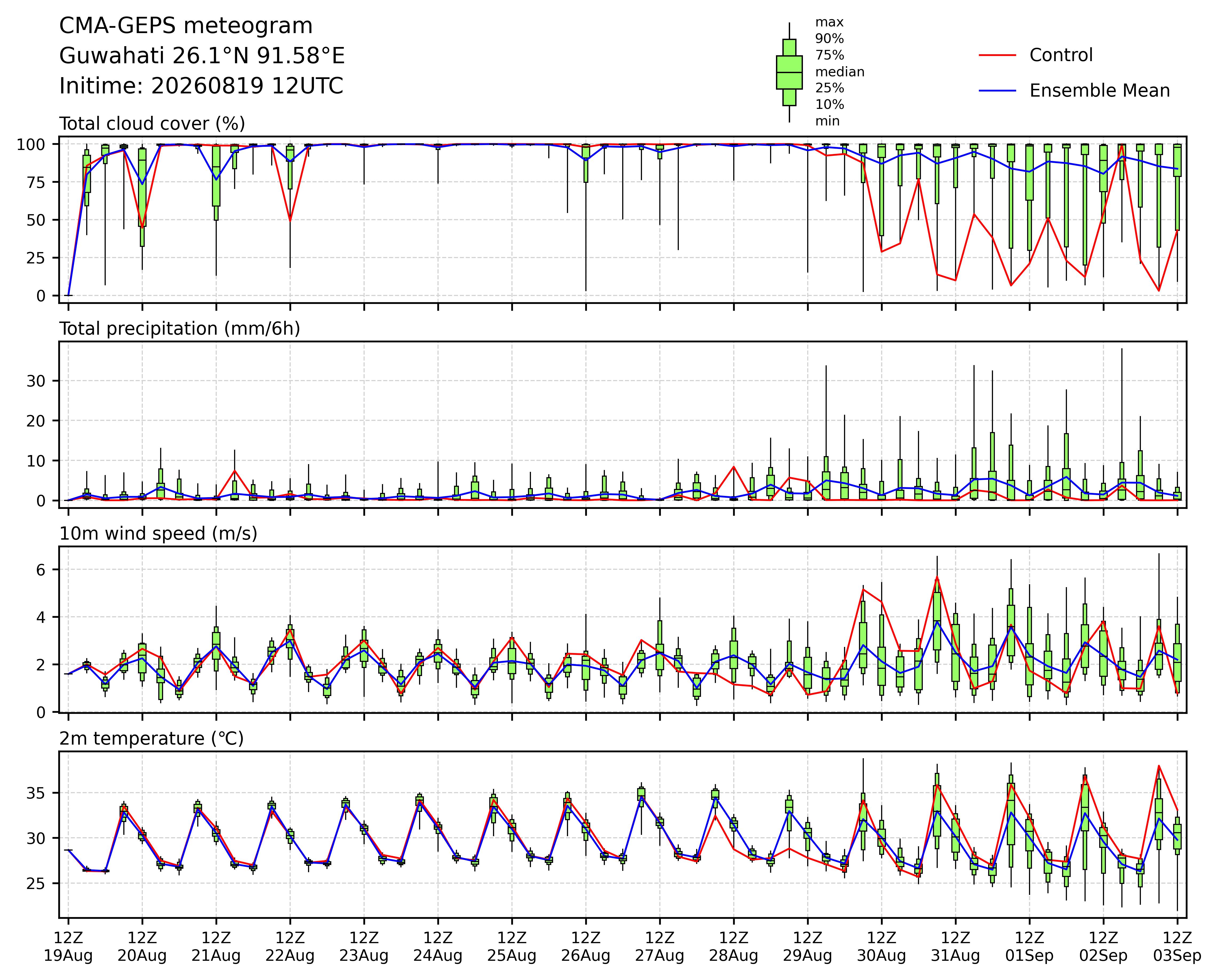Image resolution: width=1218 pixels, height=980 pixels.
Task: Click the '12Z 02Sep' x-axis label
Action: point(1103,947)
